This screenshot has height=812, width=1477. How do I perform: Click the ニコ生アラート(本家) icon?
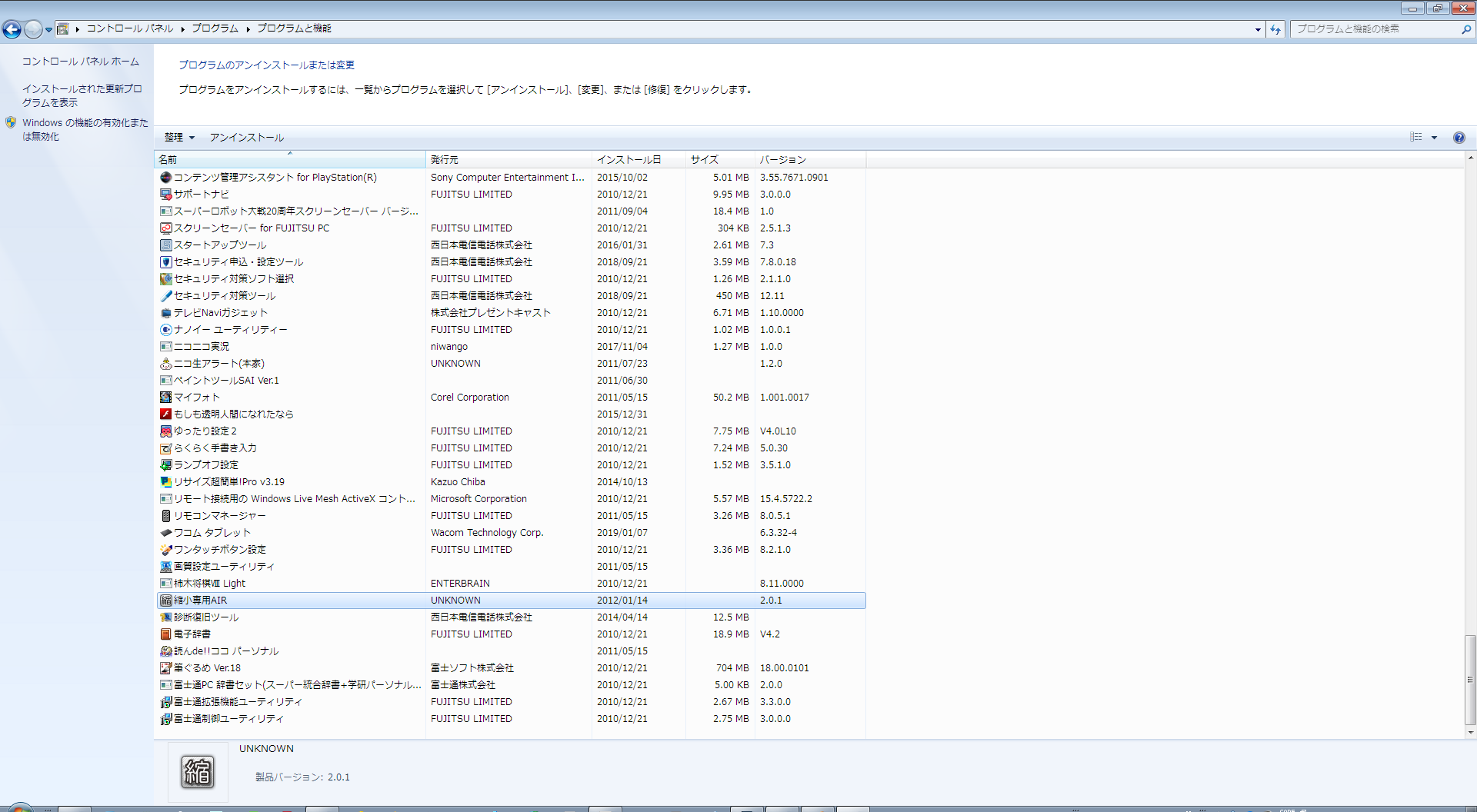(165, 364)
